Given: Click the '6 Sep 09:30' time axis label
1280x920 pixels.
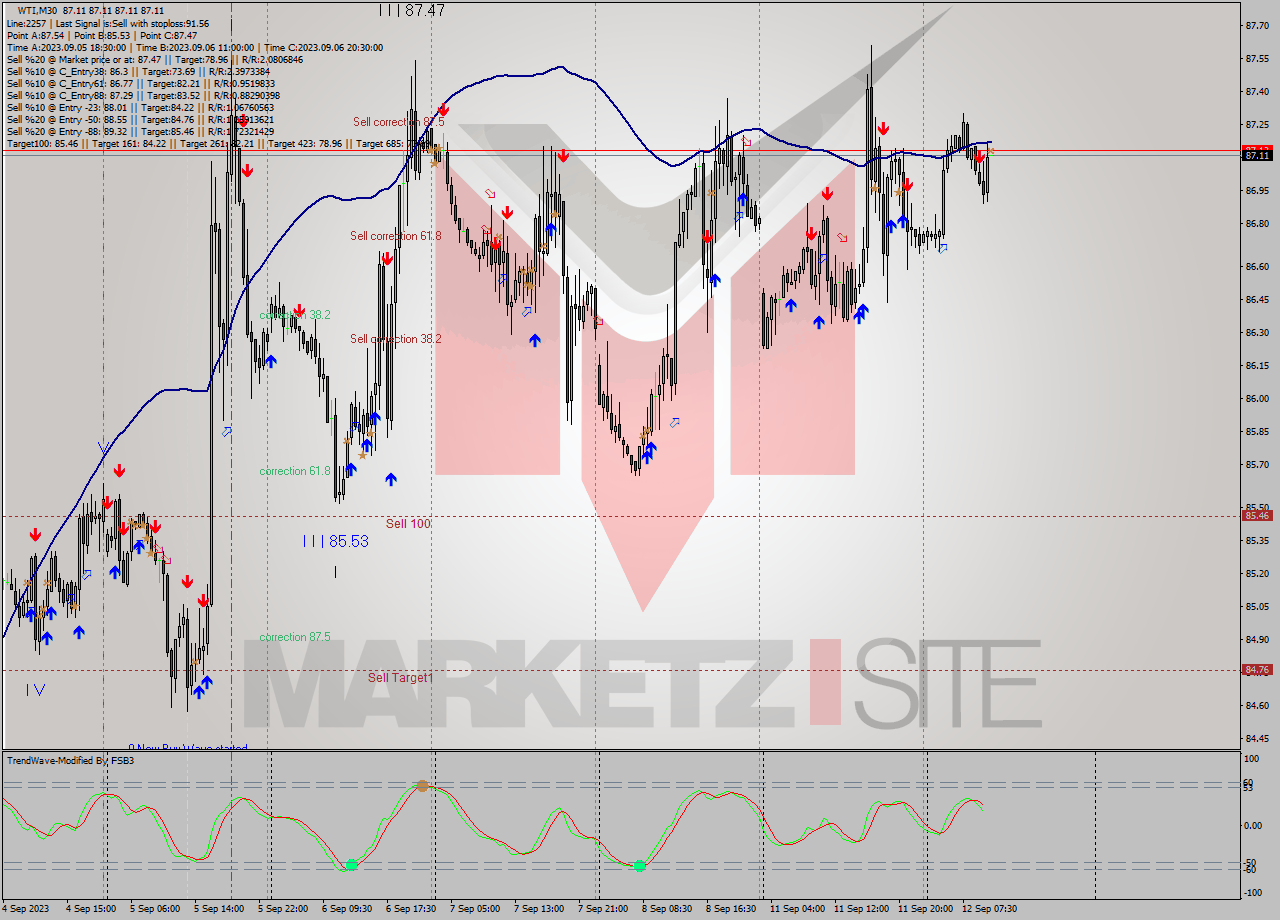Looking at the screenshot, I should coord(348,909).
